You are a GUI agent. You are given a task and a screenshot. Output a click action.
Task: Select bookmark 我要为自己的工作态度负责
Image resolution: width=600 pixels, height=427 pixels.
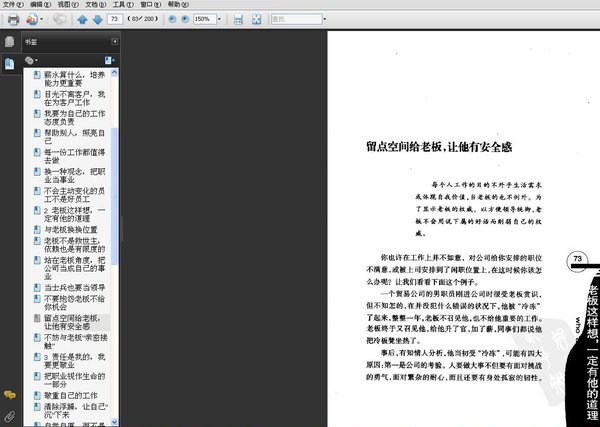pos(74,117)
